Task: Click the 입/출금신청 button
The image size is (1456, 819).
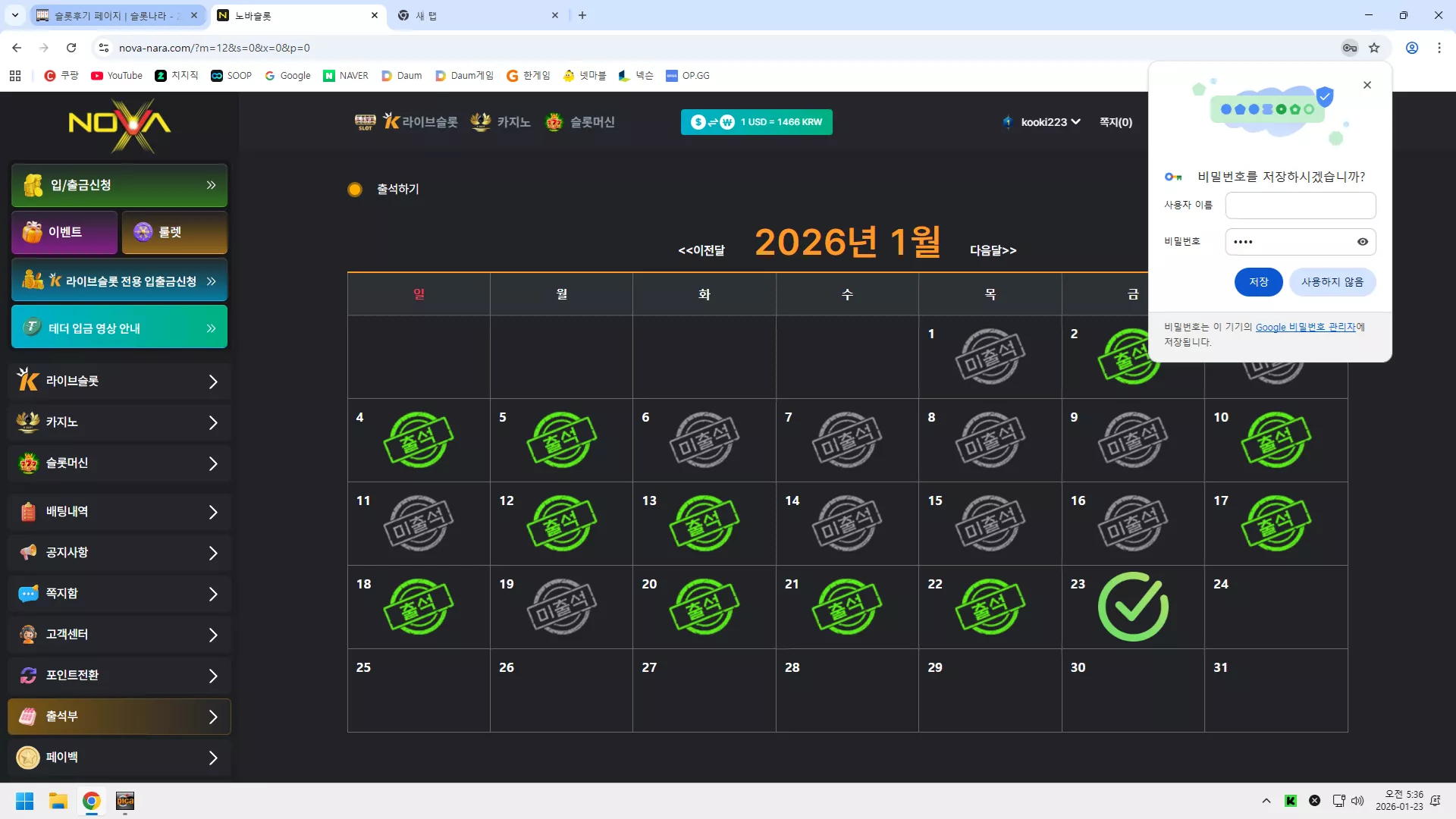Action: pyautogui.click(x=120, y=186)
